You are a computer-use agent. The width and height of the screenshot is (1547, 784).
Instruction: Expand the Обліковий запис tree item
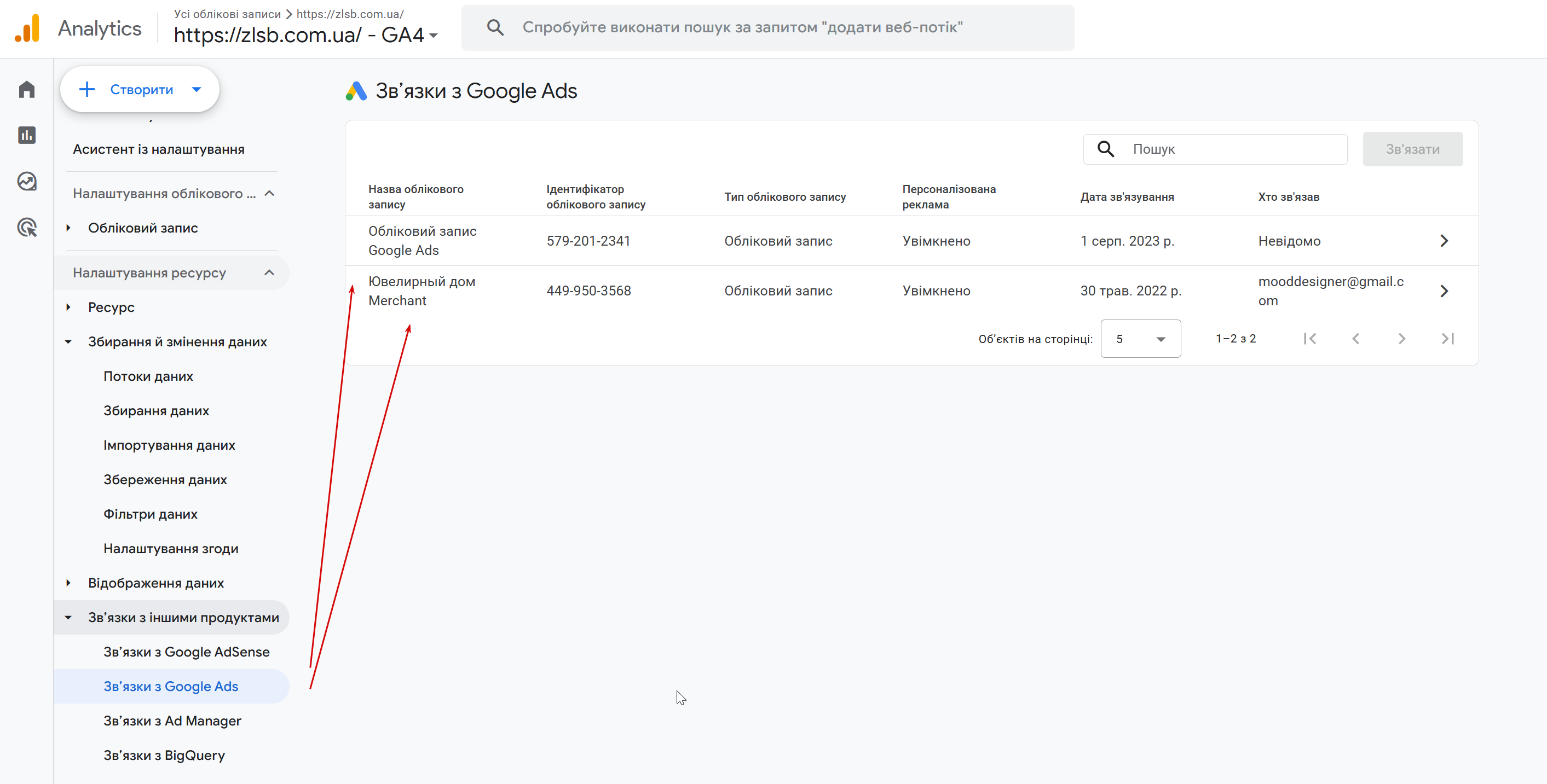tap(68, 228)
